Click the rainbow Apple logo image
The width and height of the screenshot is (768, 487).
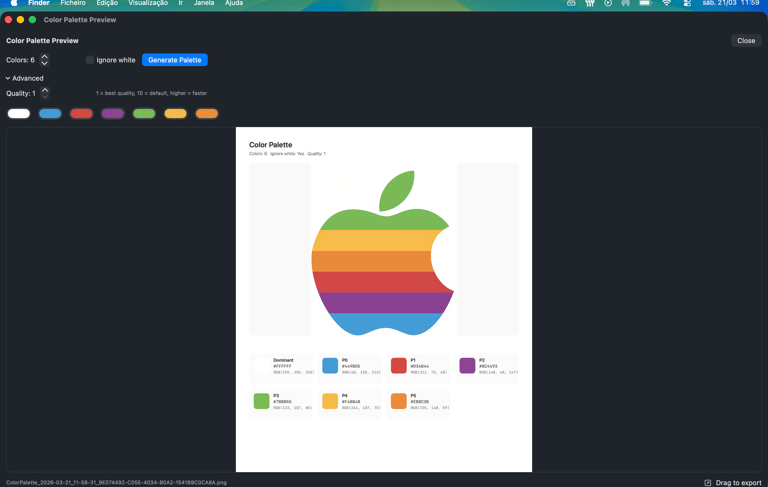[x=383, y=253]
